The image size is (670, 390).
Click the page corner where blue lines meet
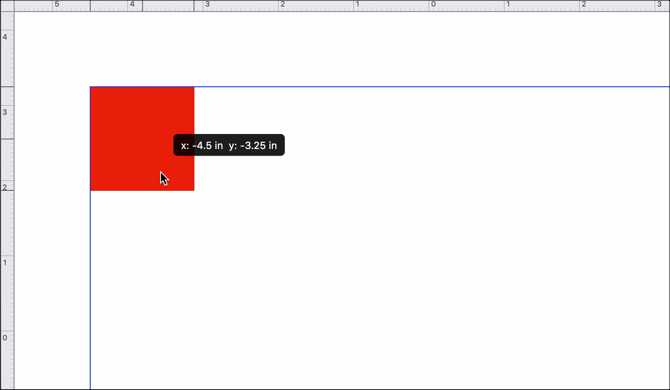90,87
